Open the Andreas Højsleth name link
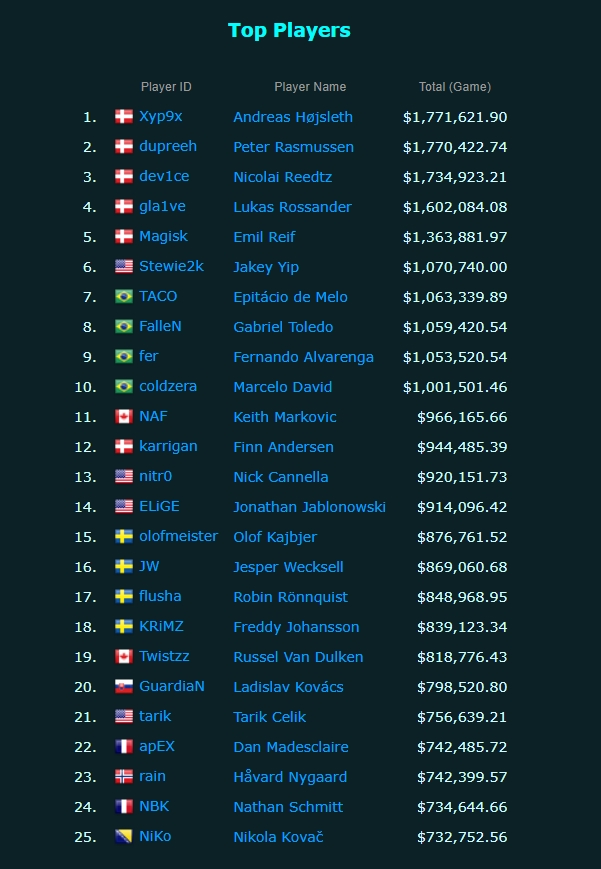 [x=293, y=117]
